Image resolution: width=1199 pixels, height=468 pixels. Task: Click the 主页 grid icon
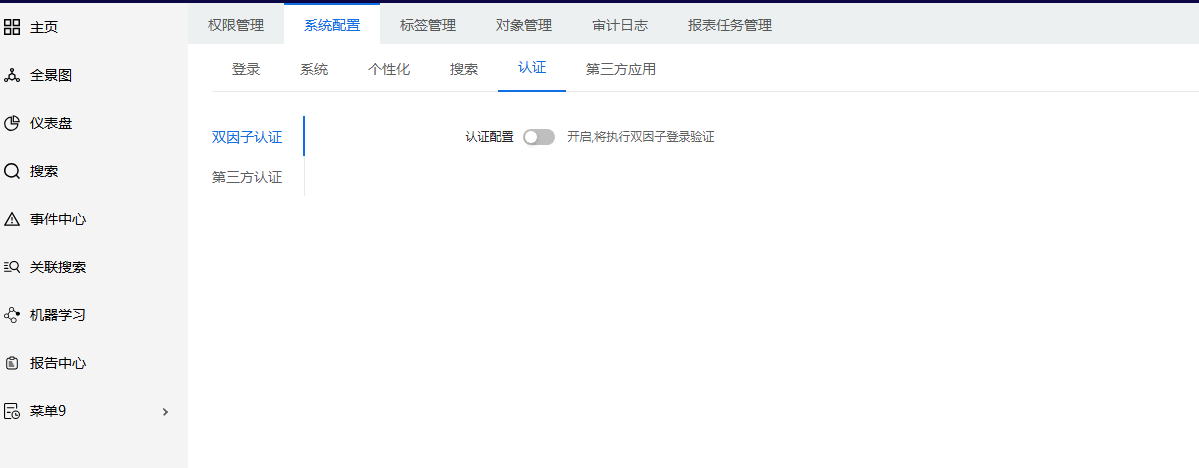pyautogui.click(x=11, y=28)
